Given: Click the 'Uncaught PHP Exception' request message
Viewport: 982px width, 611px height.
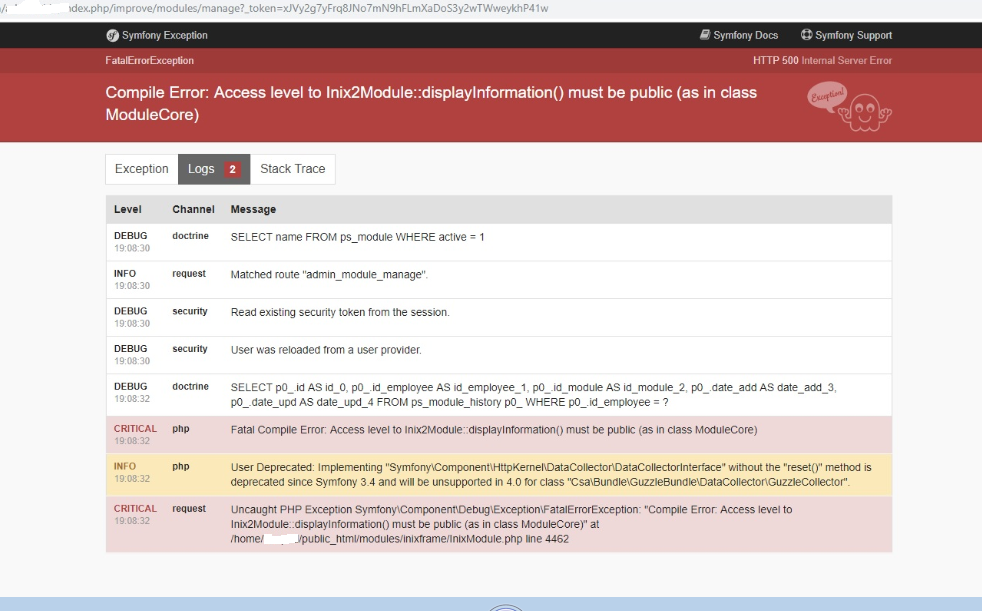Looking at the screenshot, I should click(511, 525).
